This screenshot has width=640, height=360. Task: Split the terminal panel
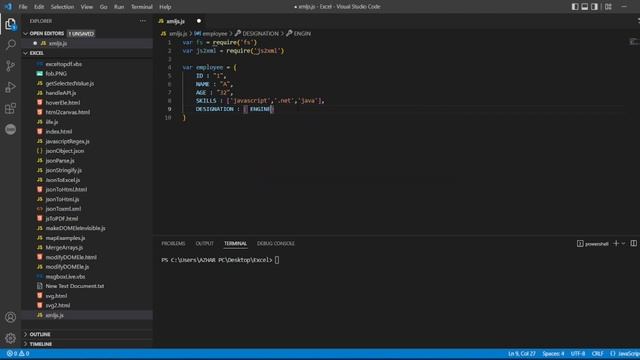[x=633, y=243]
